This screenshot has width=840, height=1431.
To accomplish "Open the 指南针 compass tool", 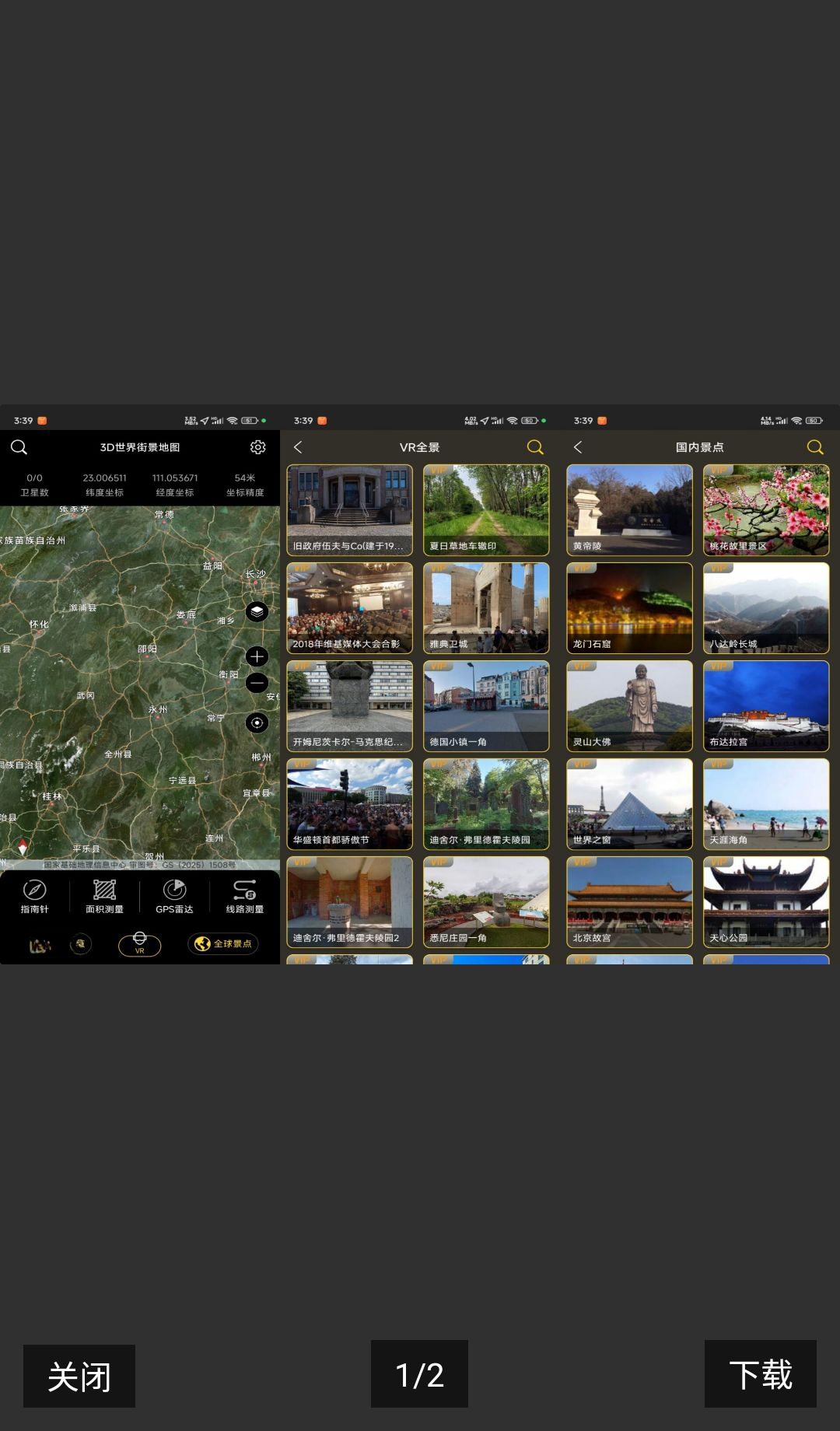I will tap(34, 897).
